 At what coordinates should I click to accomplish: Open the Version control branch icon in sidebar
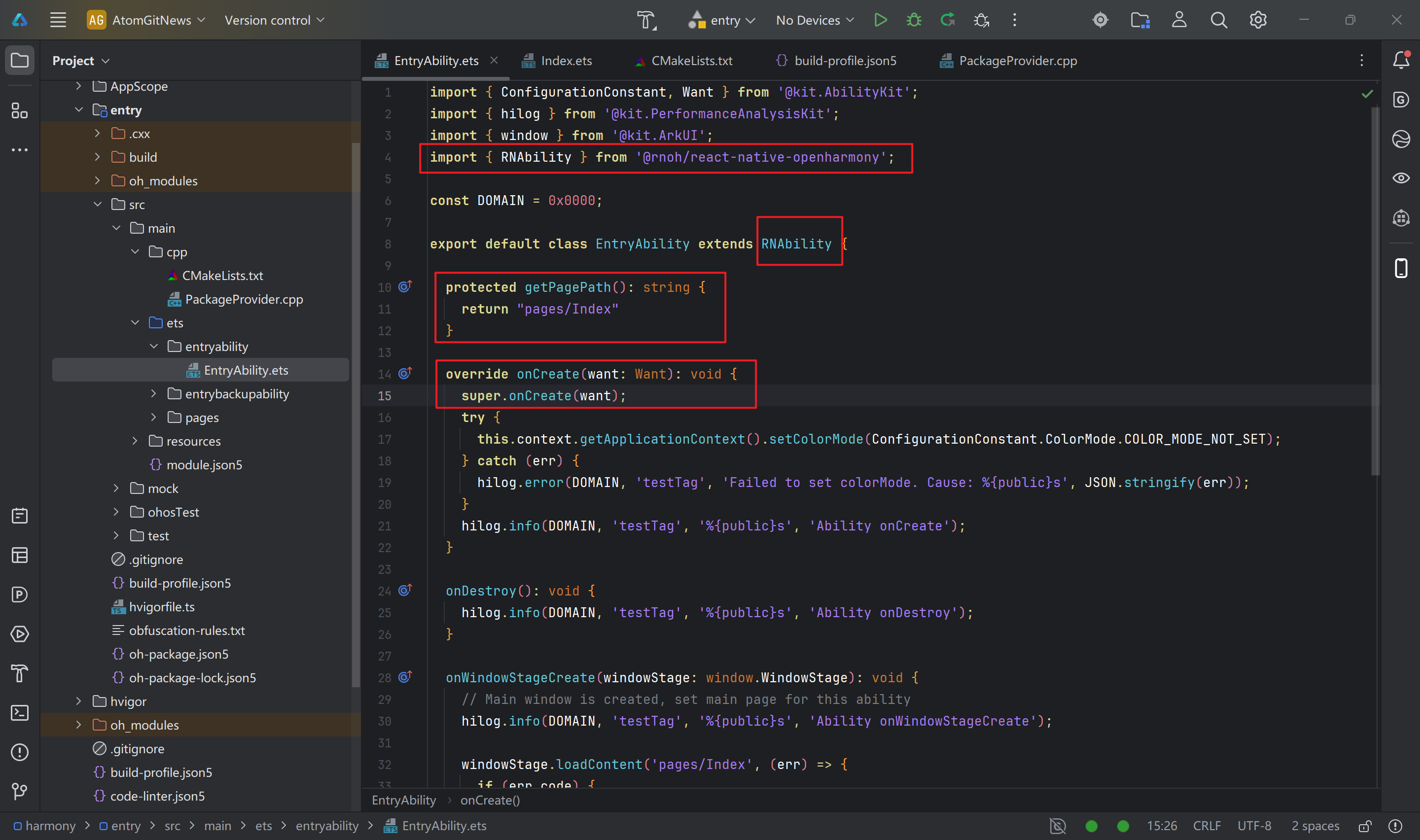coord(20,791)
